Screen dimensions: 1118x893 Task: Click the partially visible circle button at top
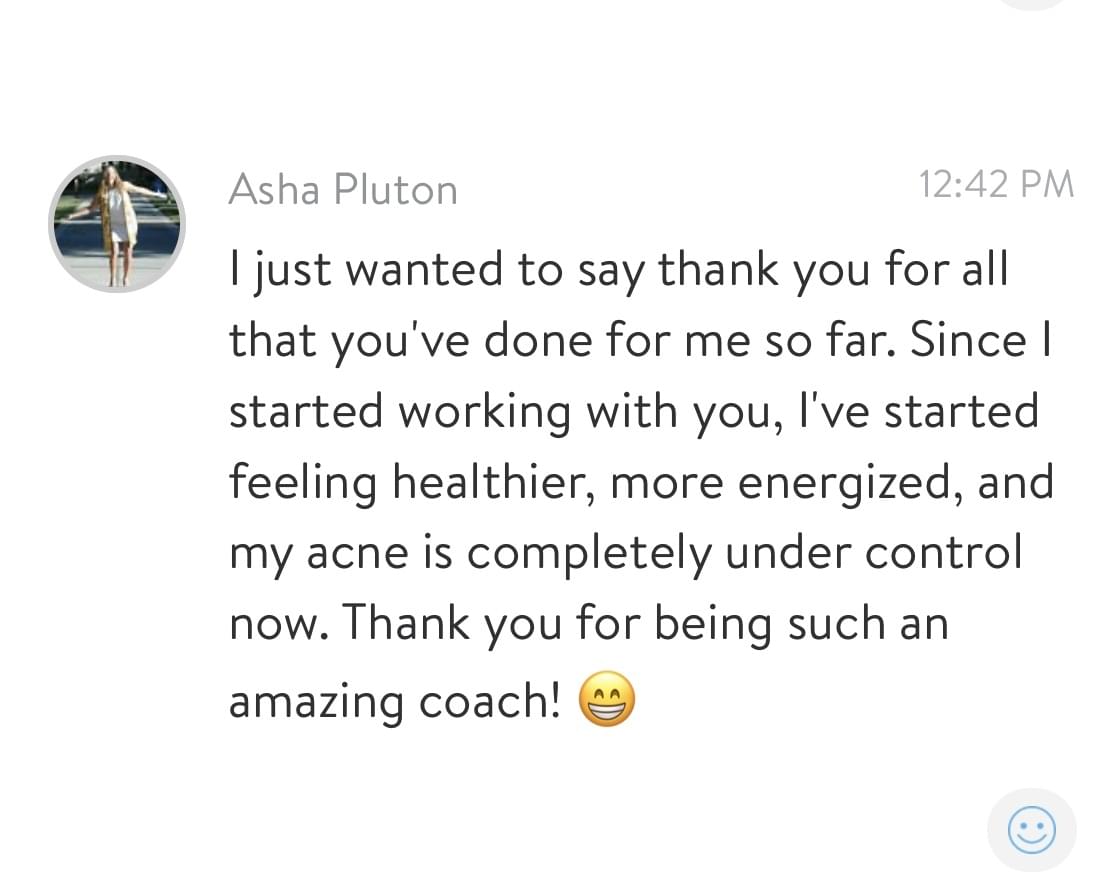tap(1032, 4)
